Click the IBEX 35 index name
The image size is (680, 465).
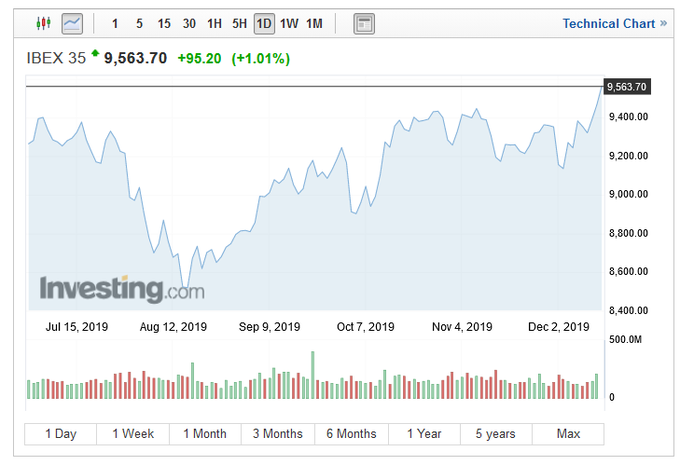(56, 58)
